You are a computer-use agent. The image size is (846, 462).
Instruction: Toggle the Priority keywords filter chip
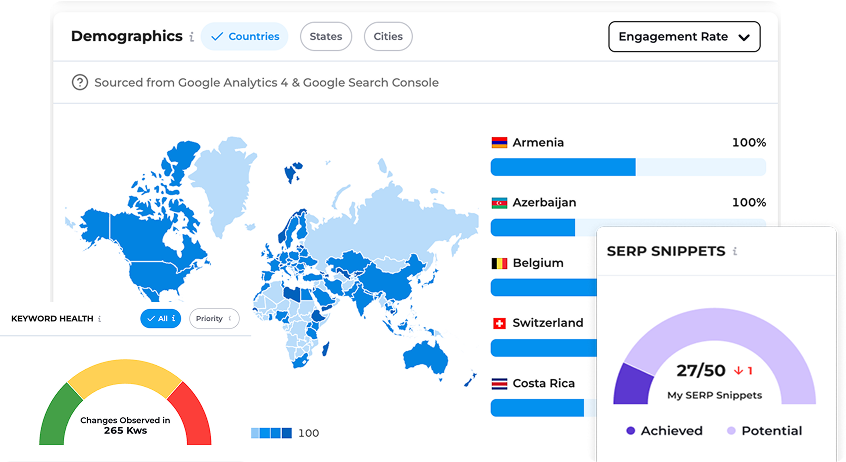tap(214, 319)
